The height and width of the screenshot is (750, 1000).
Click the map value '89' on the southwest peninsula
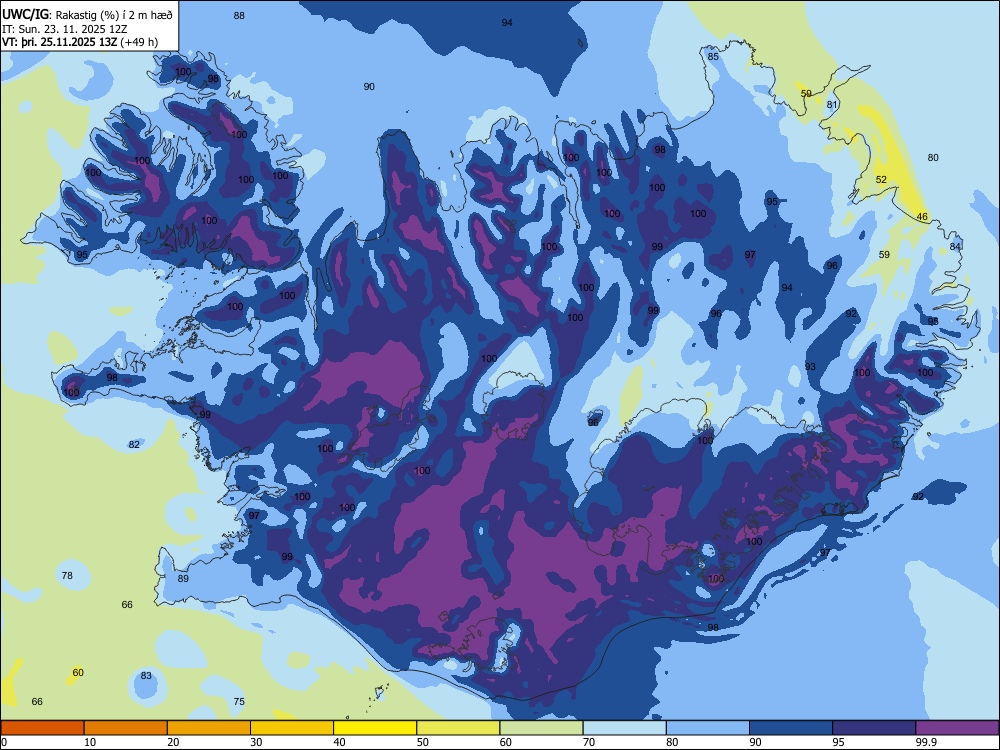pyautogui.click(x=183, y=578)
